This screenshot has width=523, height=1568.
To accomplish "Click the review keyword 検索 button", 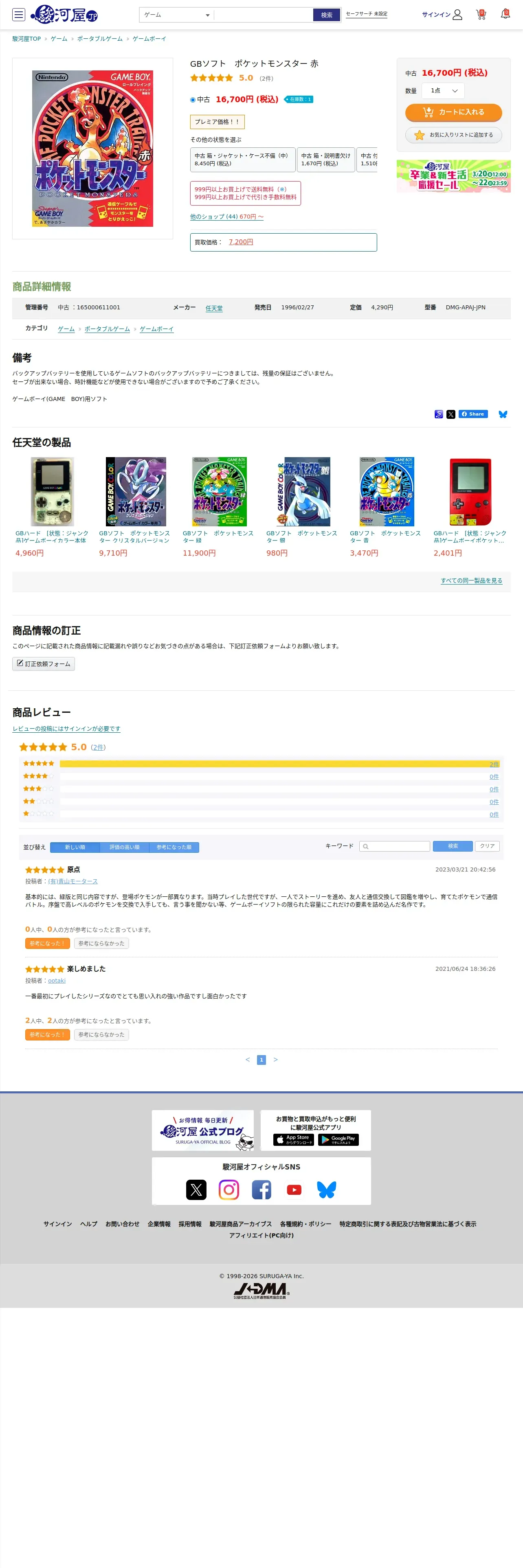I will coord(453,846).
